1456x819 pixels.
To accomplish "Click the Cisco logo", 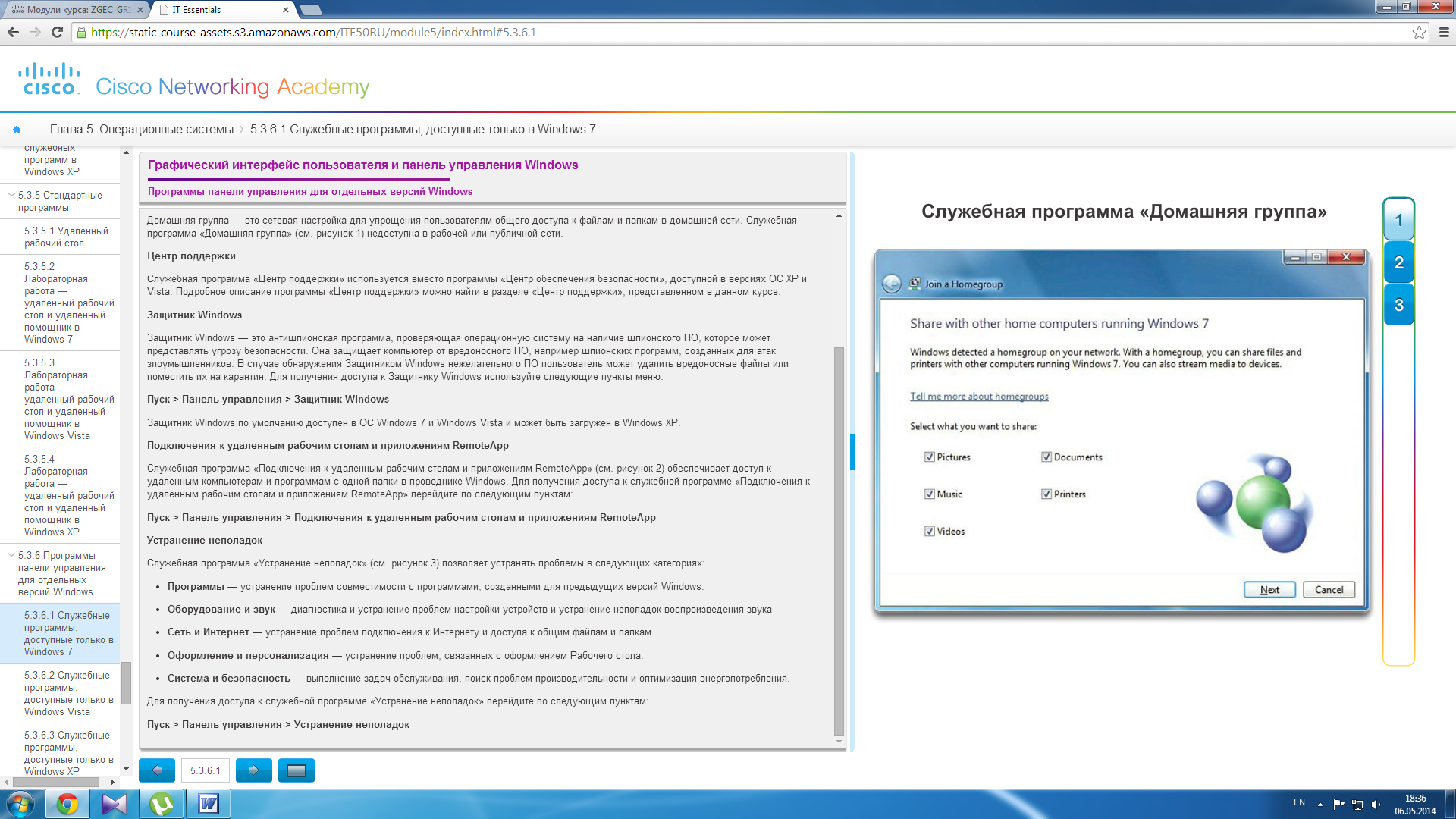I will pos(49,79).
